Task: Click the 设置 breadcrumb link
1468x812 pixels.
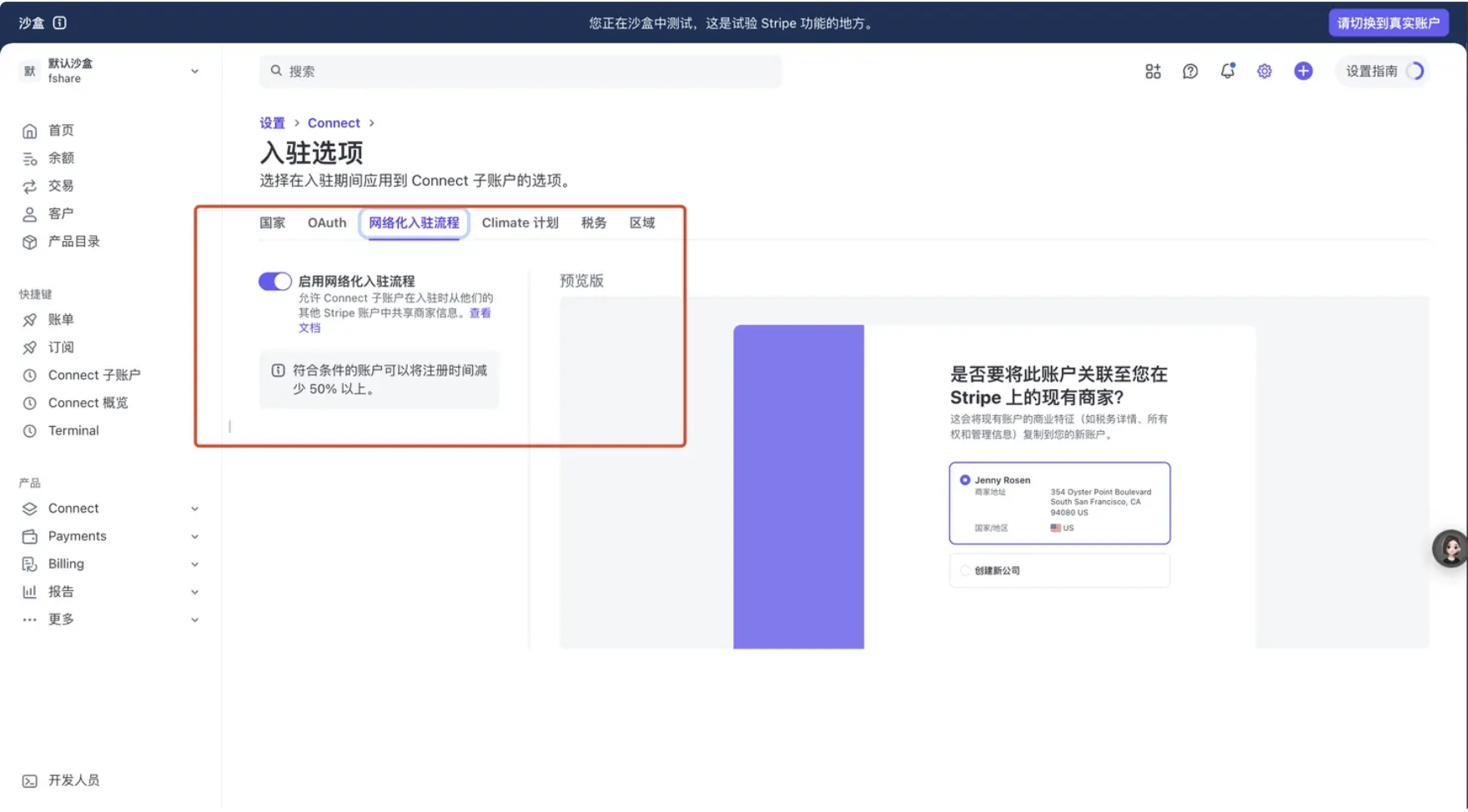Action: point(272,123)
